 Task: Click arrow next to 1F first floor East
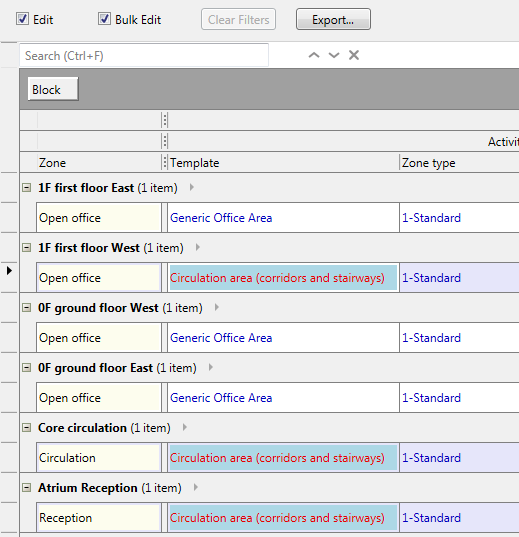point(192,187)
